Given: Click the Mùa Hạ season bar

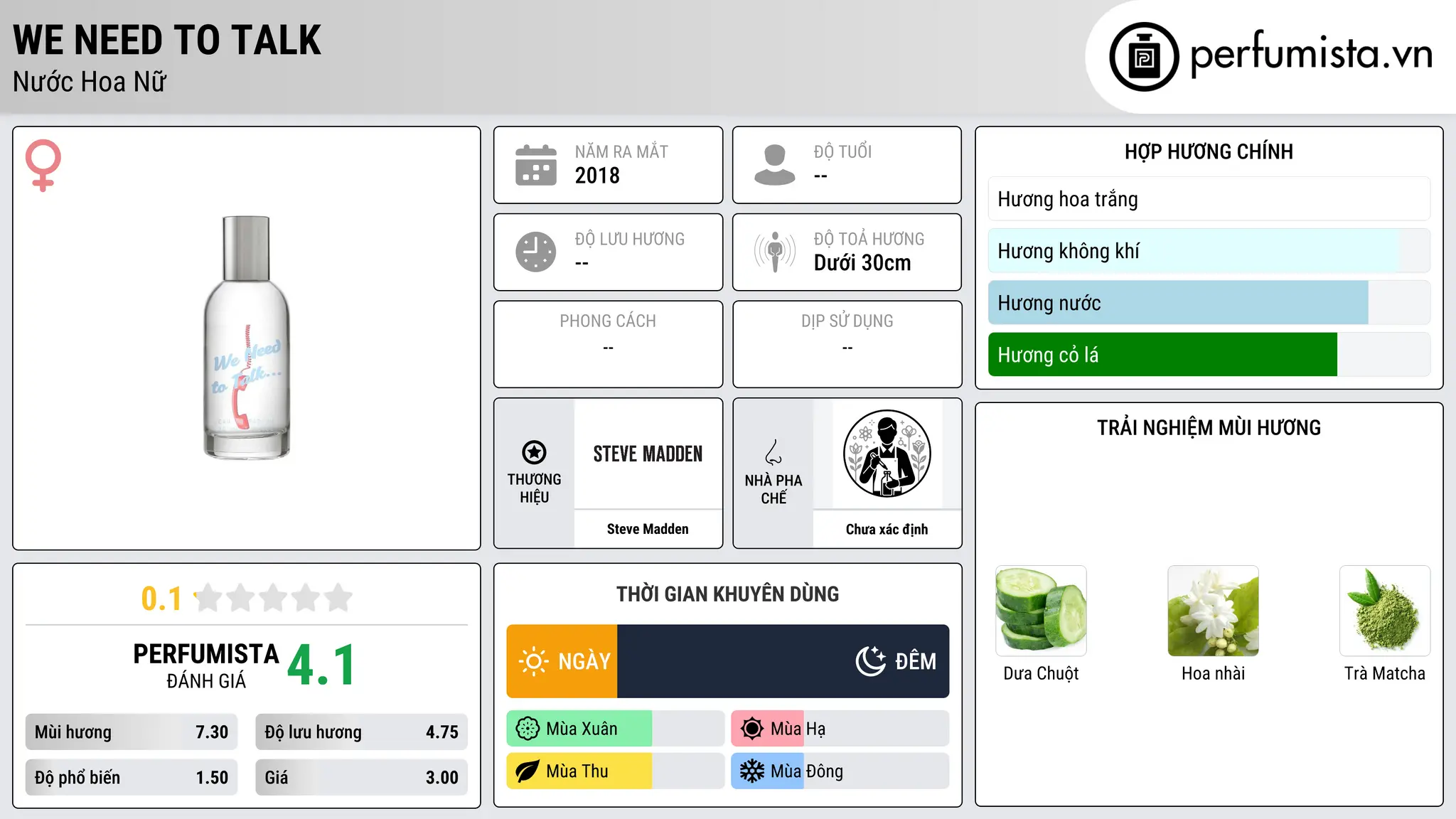Looking at the screenshot, I should [x=840, y=729].
